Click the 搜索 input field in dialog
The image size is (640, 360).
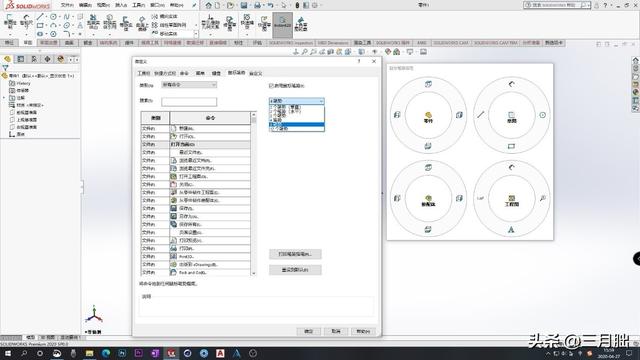tap(189, 101)
